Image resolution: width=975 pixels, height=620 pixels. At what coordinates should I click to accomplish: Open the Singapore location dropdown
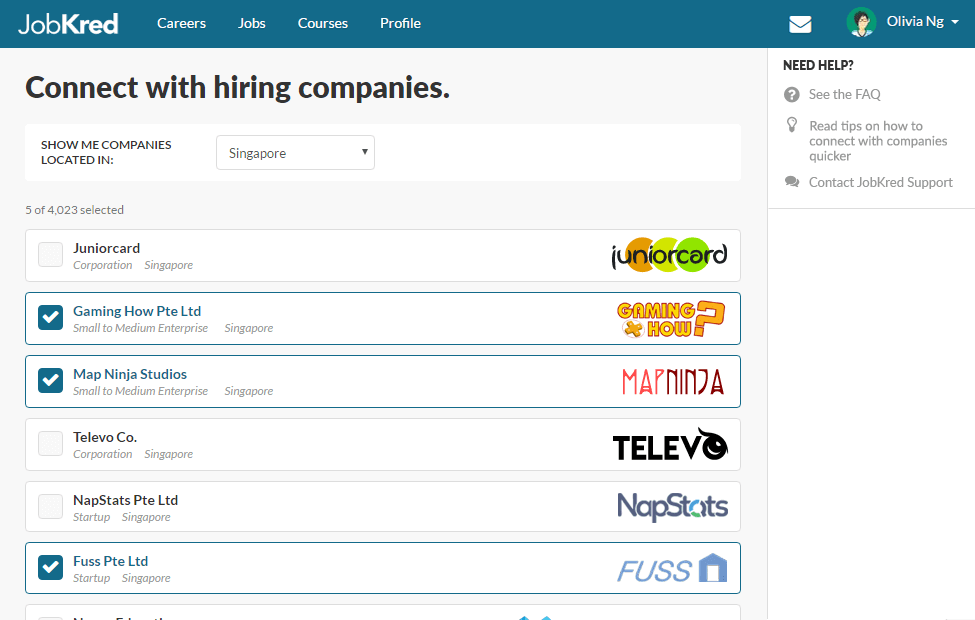click(x=295, y=152)
